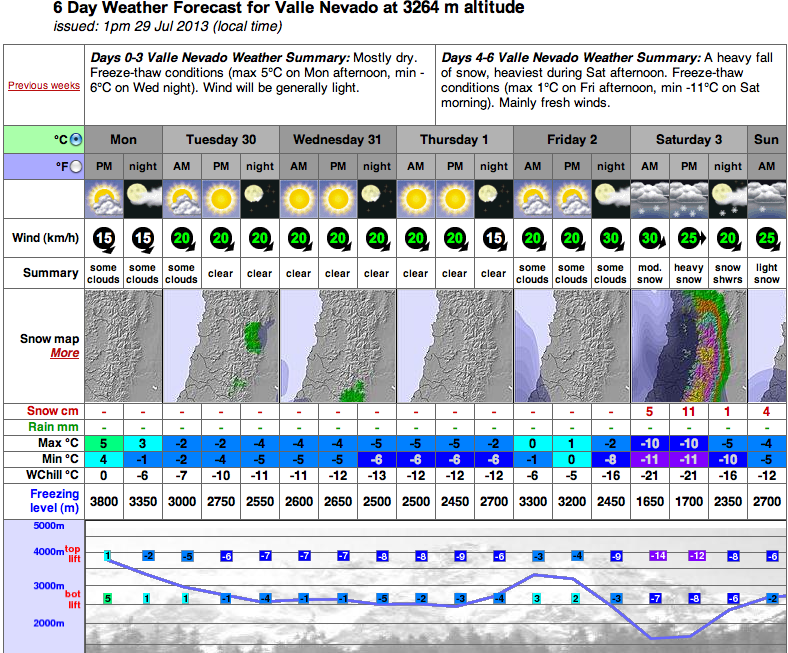Click Monday PM partly cloudy weather icon
The image size is (788, 653).
click(104, 199)
